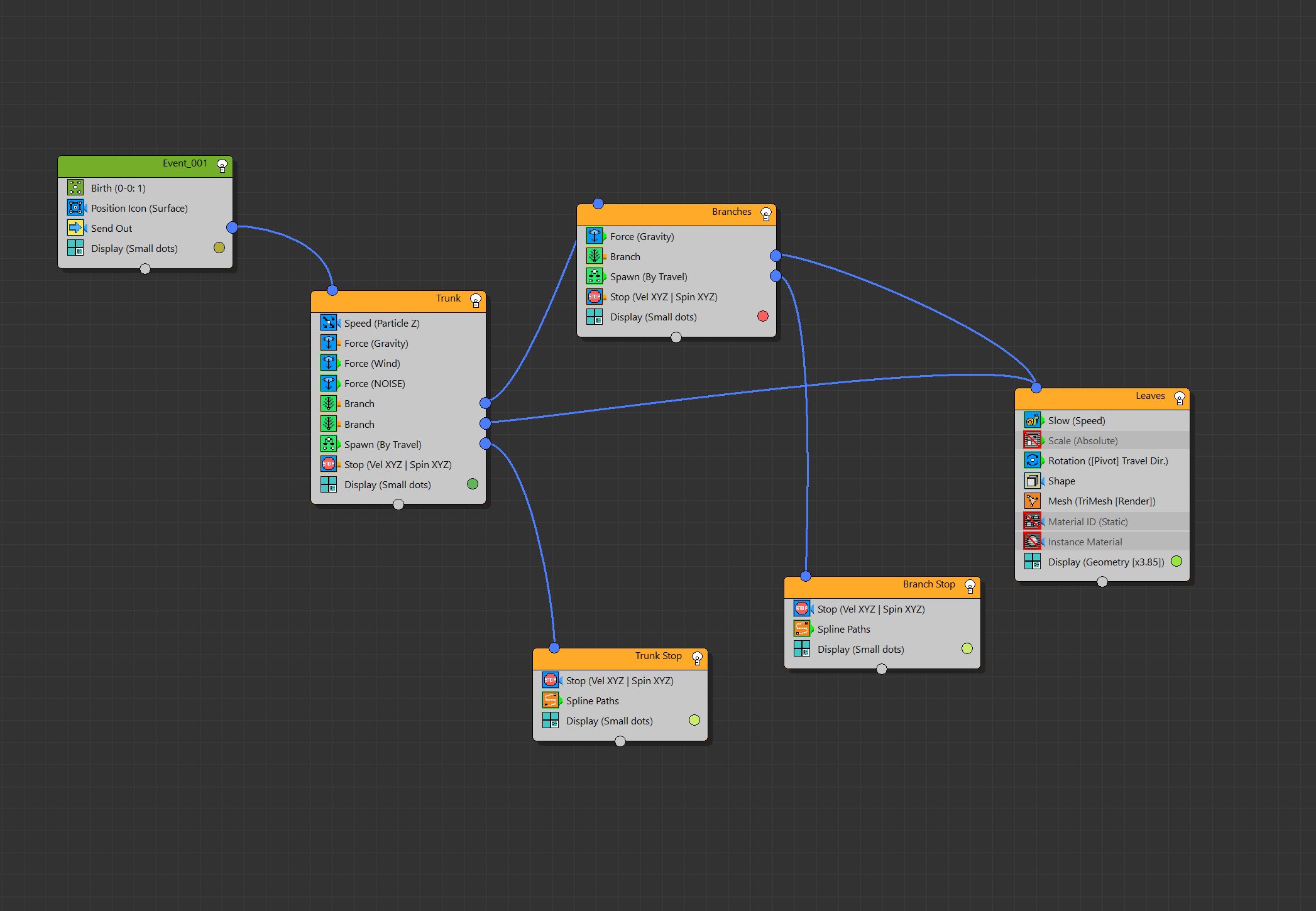This screenshot has width=1316, height=911.
Task: Click the Send Out arrow icon
Action: click(x=75, y=227)
